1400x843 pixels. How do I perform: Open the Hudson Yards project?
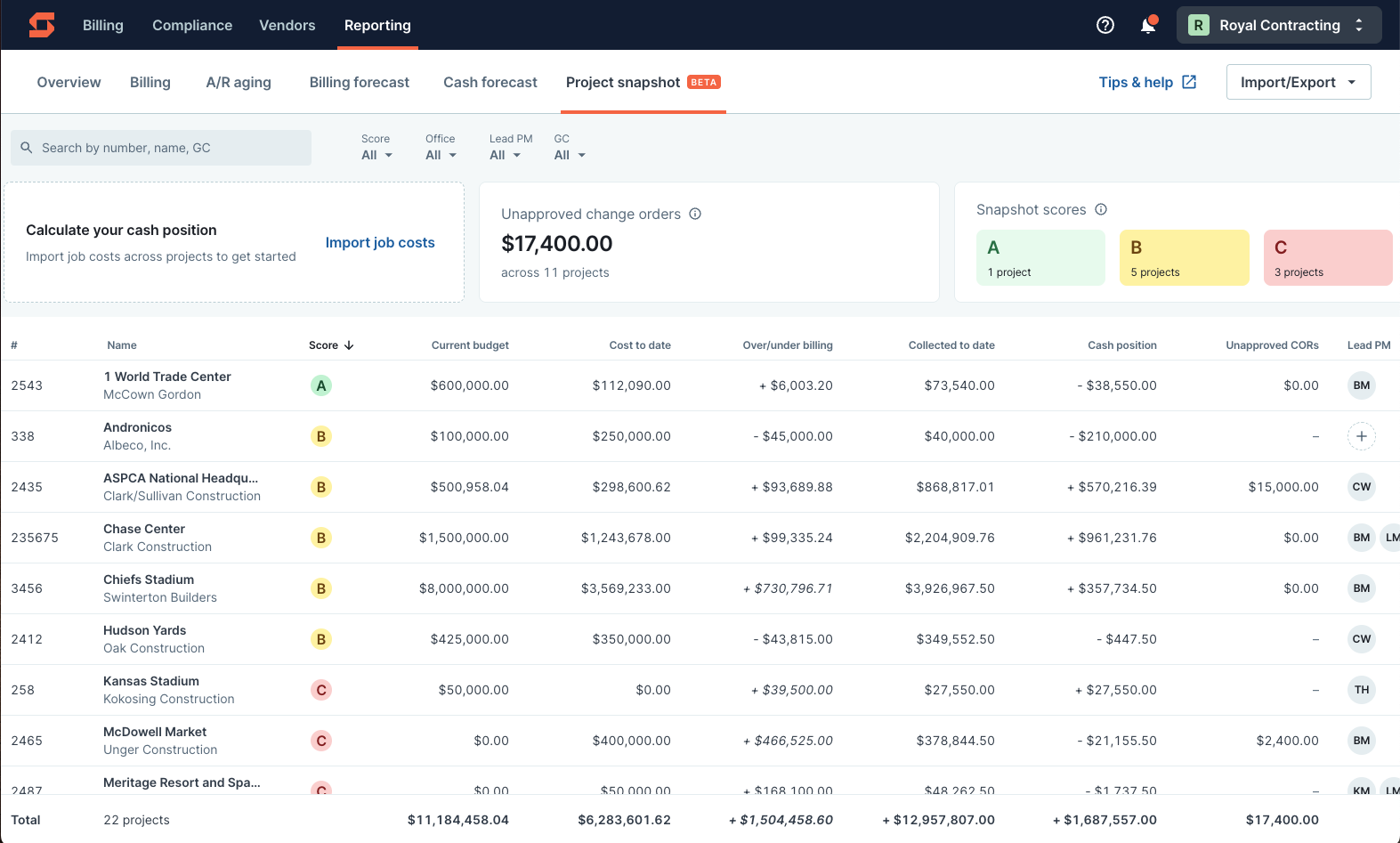tap(144, 630)
